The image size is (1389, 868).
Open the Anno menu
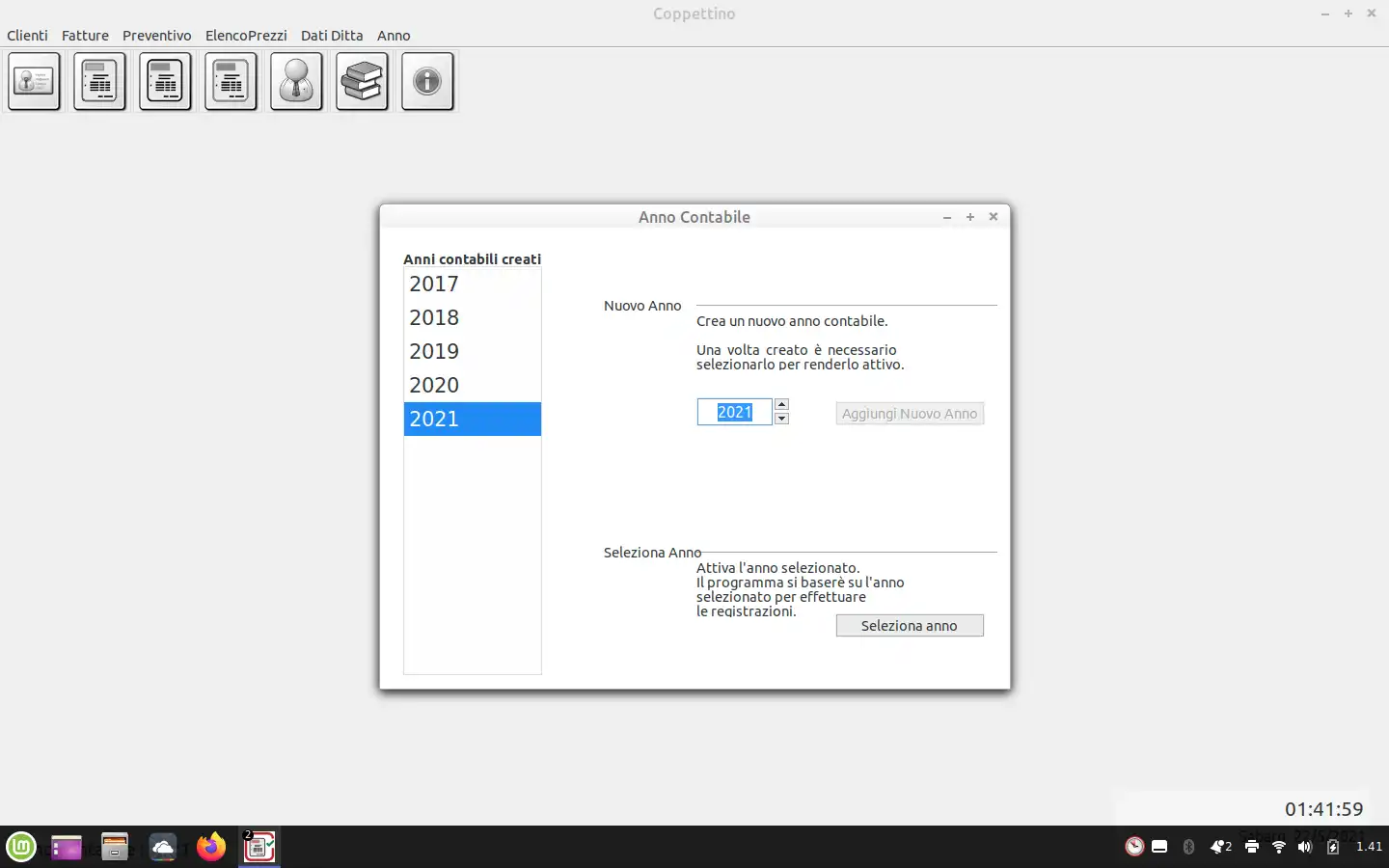(x=394, y=36)
